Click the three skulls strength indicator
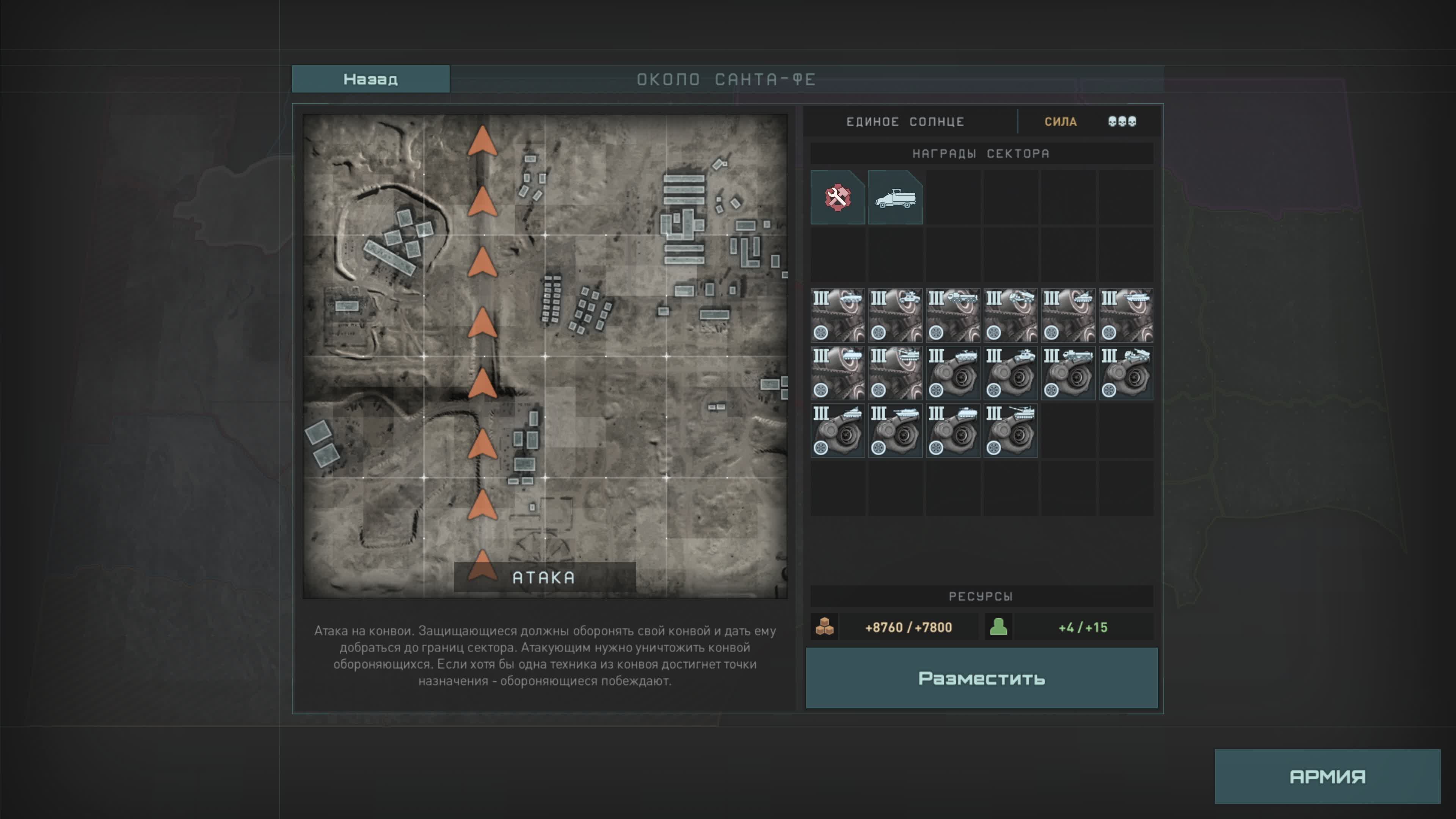Viewport: 1456px width, 819px height. (x=1122, y=121)
